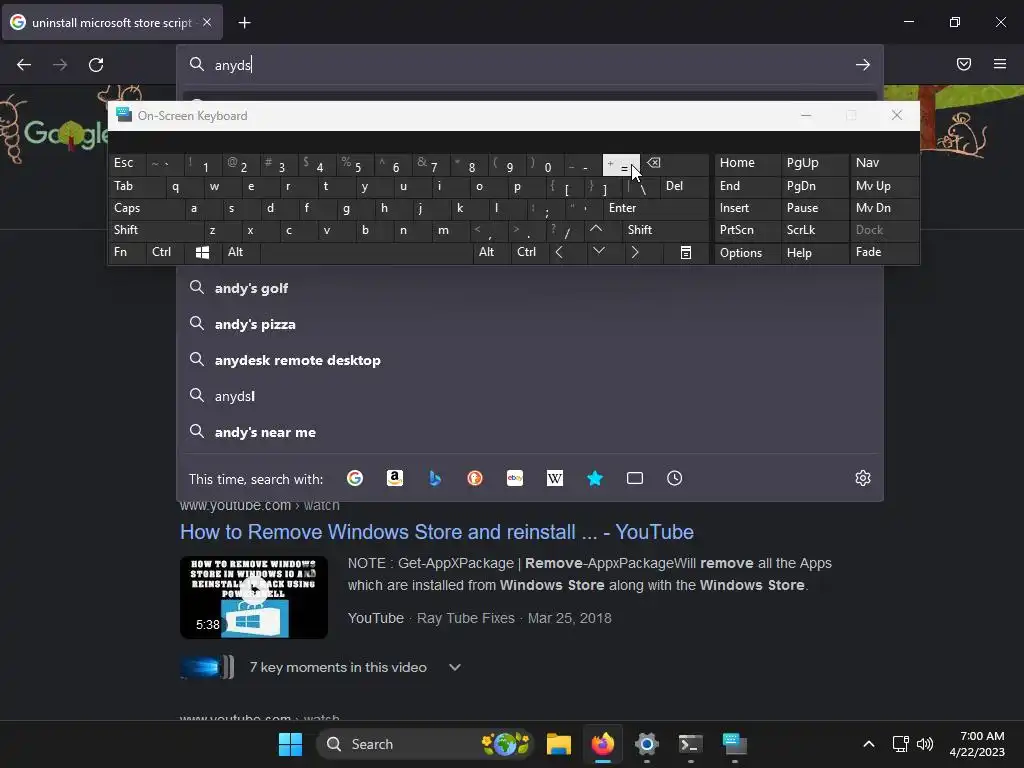Search this time with Bing icon

435,478
